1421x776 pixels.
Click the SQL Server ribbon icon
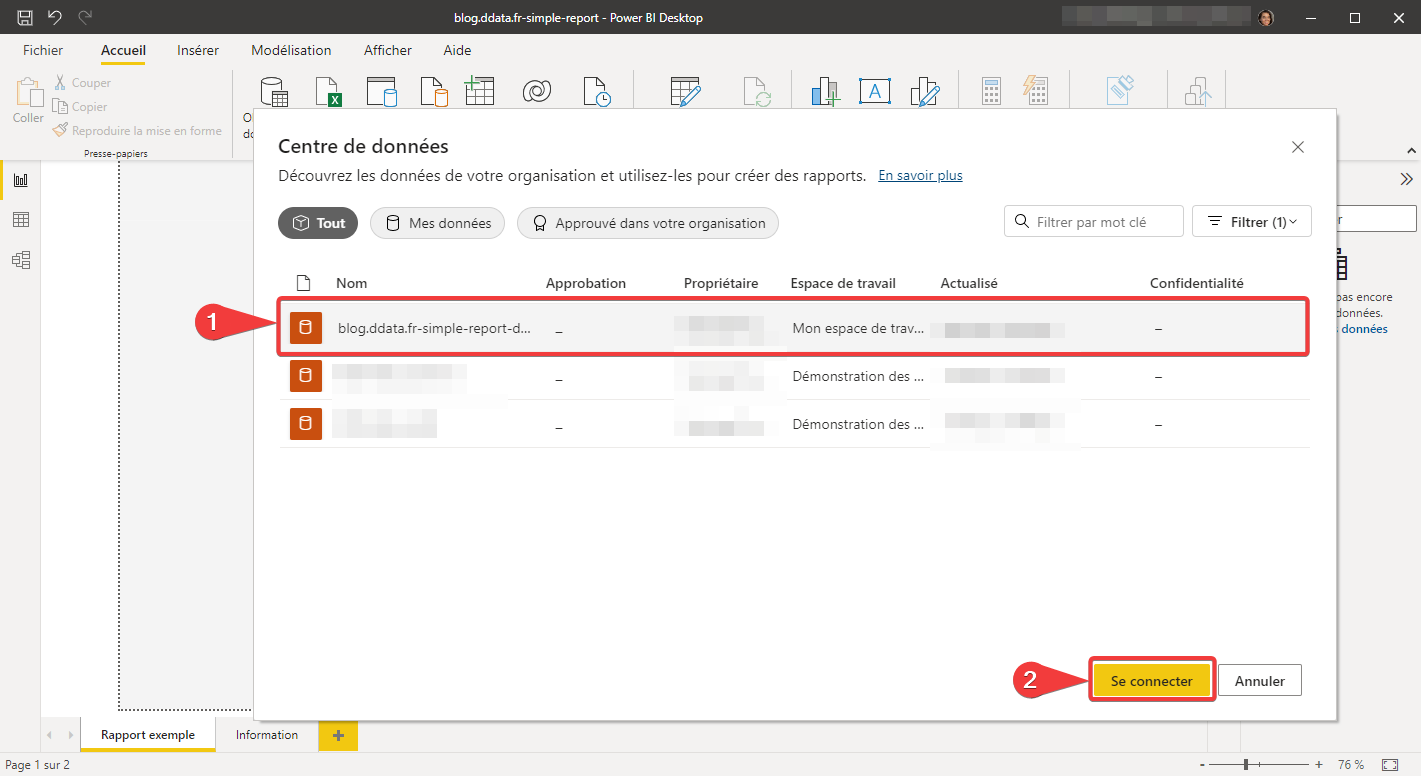(x=434, y=91)
